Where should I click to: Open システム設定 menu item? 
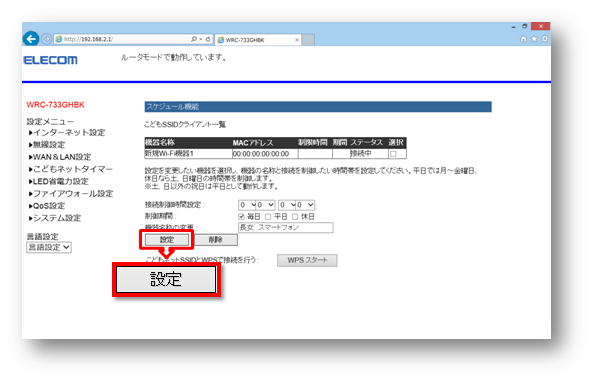[x=55, y=218]
